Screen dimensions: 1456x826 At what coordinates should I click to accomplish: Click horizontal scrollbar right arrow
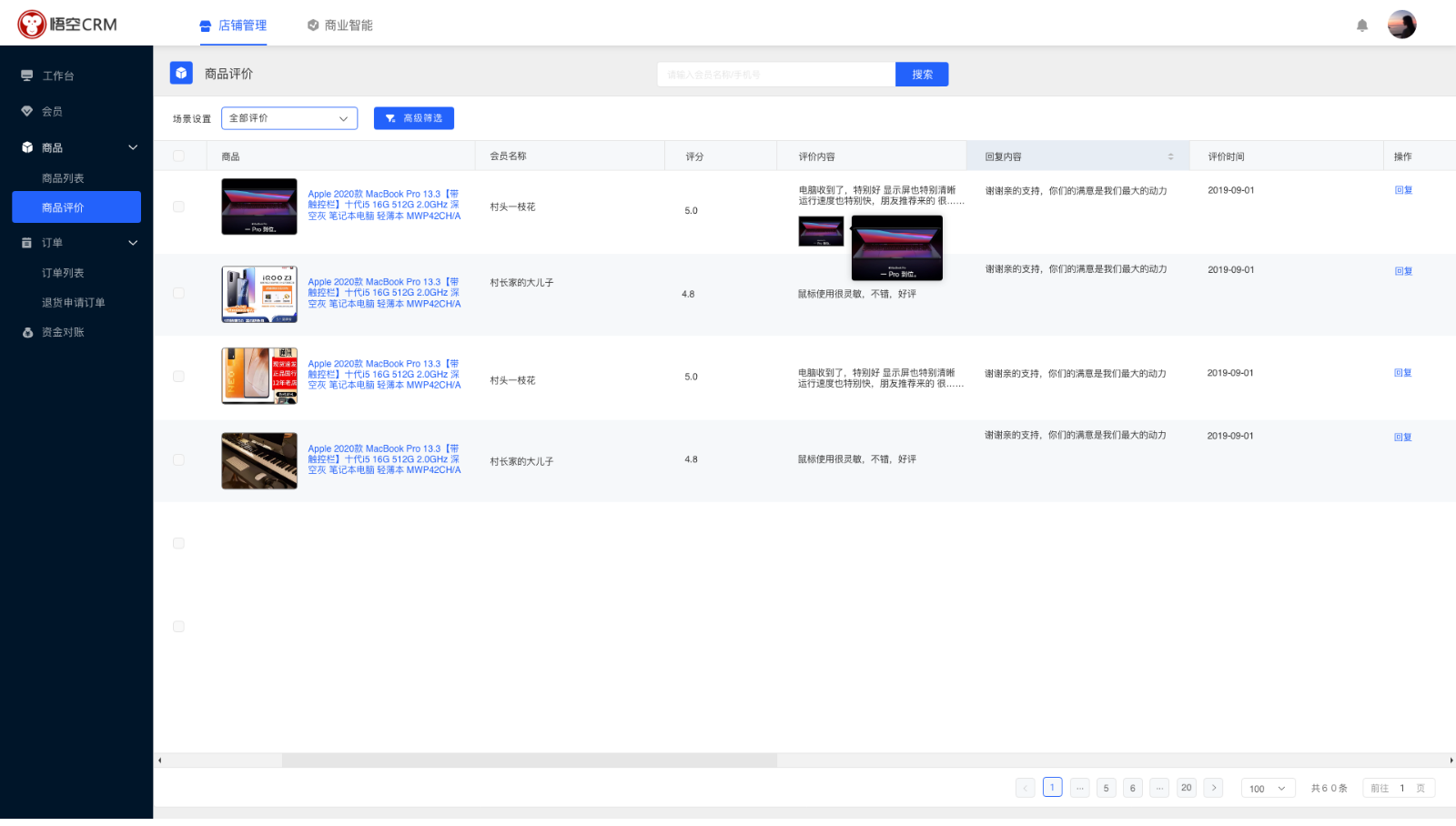click(x=1451, y=761)
